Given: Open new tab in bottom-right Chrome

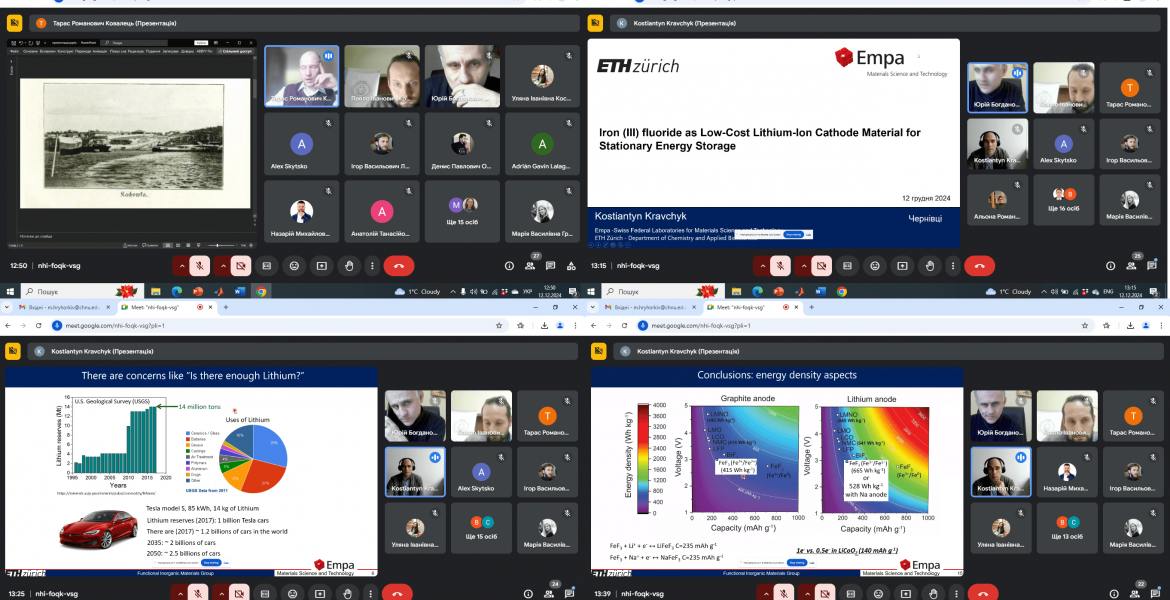Looking at the screenshot, I should [x=812, y=307].
